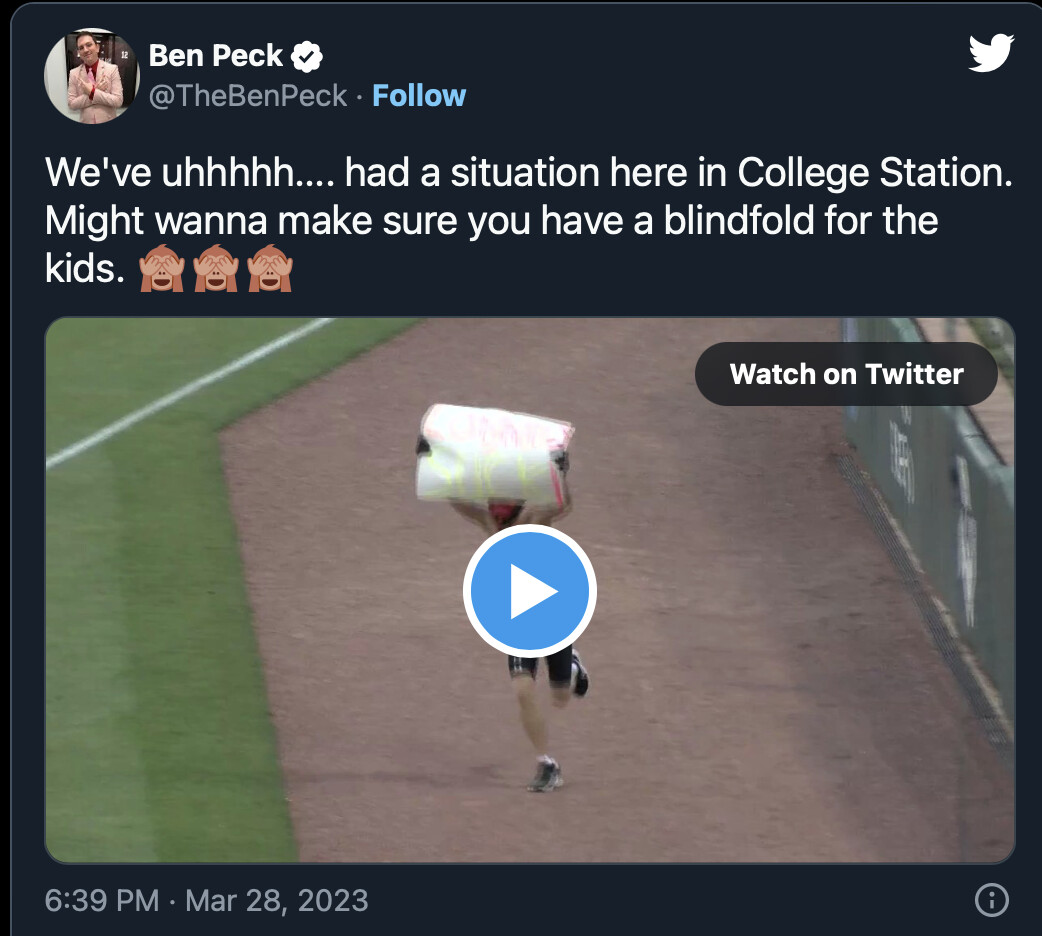Play the embedded video
The image size is (1042, 936).
pos(529,591)
